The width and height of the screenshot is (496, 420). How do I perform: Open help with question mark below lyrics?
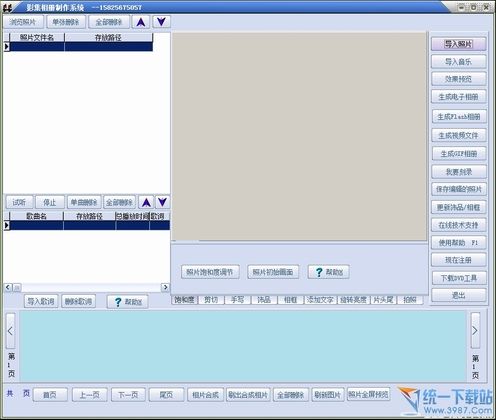pyautogui.click(x=128, y=302)
